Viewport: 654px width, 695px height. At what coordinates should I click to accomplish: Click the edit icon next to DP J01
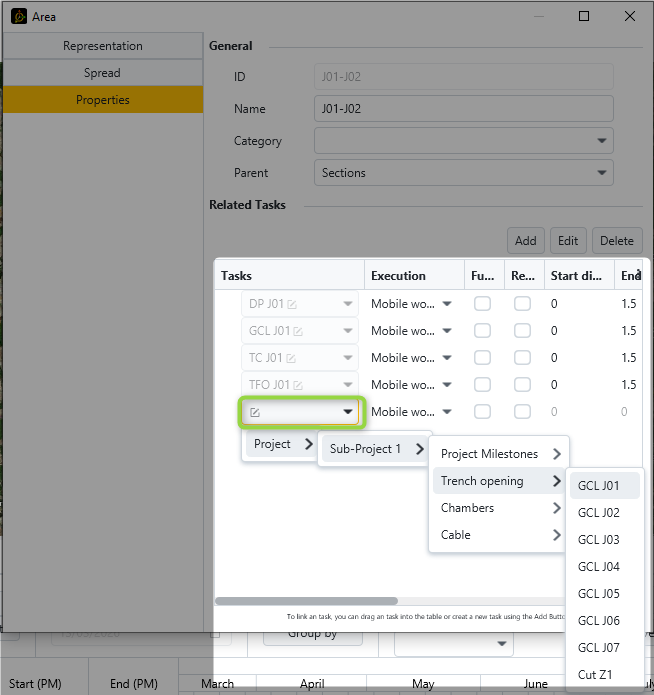point(292,304)
